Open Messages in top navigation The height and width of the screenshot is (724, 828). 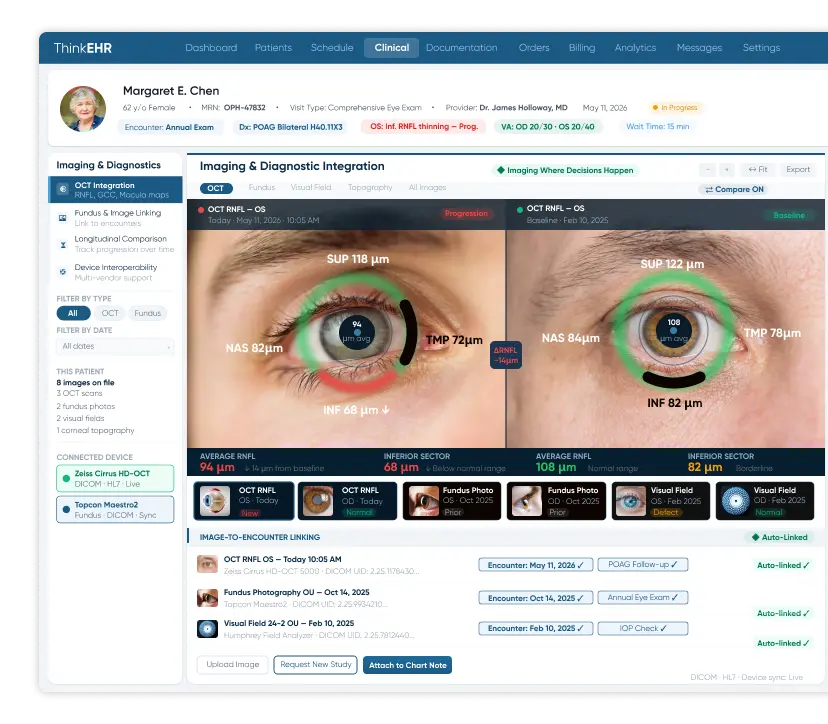pos(699,48)
